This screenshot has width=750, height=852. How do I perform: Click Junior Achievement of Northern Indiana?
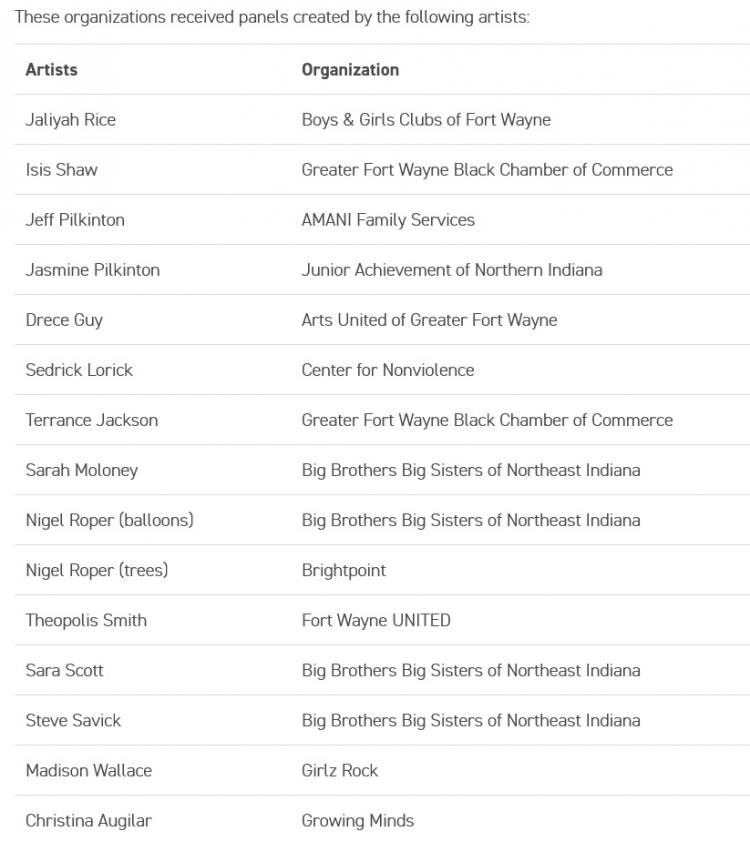pos(452,270)
